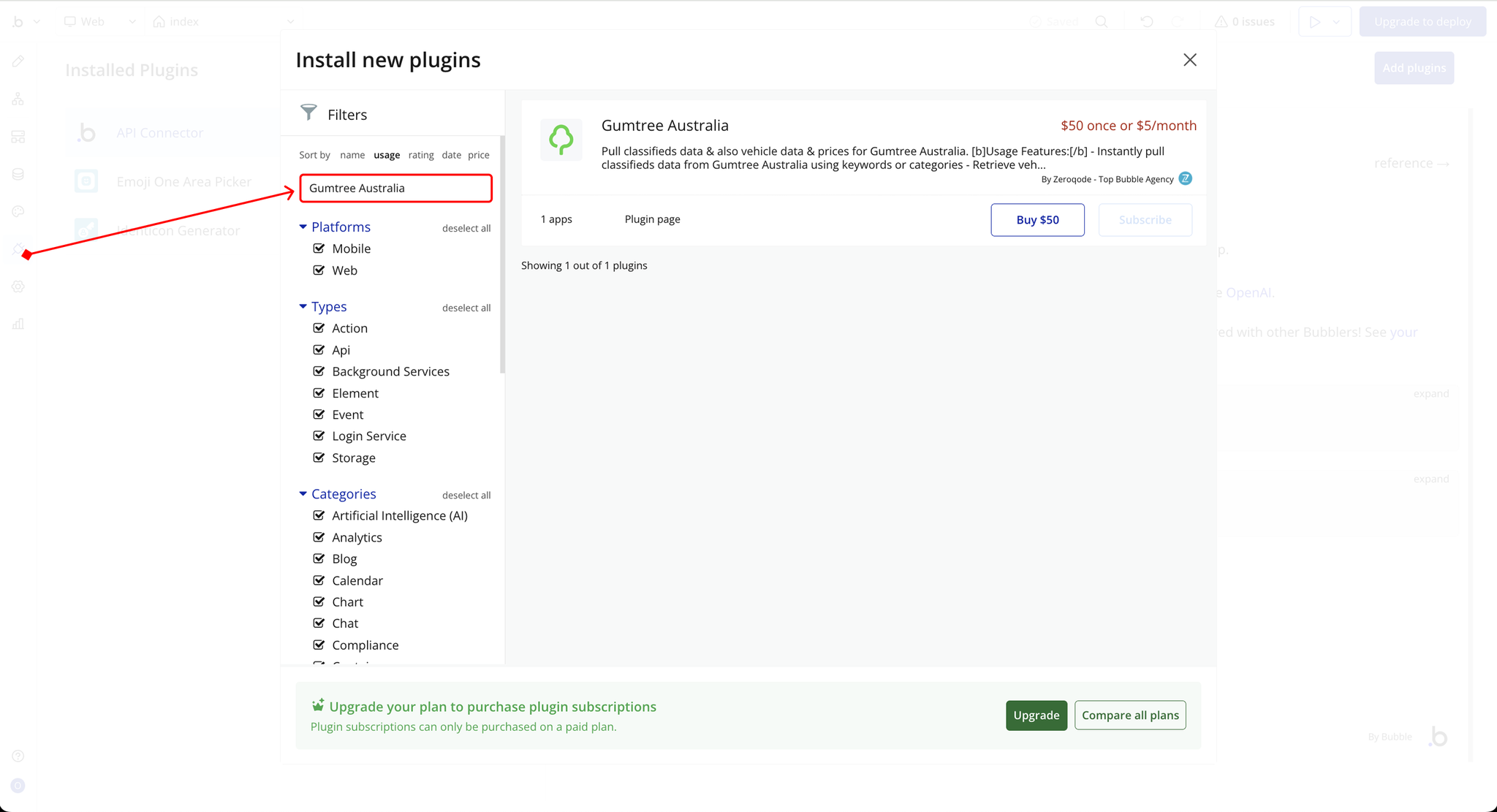Click the Zeroqode agency badge icon
This screenshot has height=812, width=1497.
(1186, 178)
